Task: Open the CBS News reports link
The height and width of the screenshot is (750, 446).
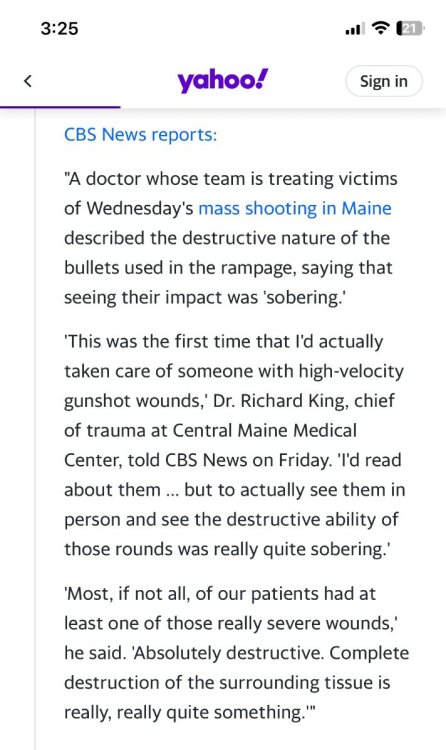Action: (x=141, y=135)
